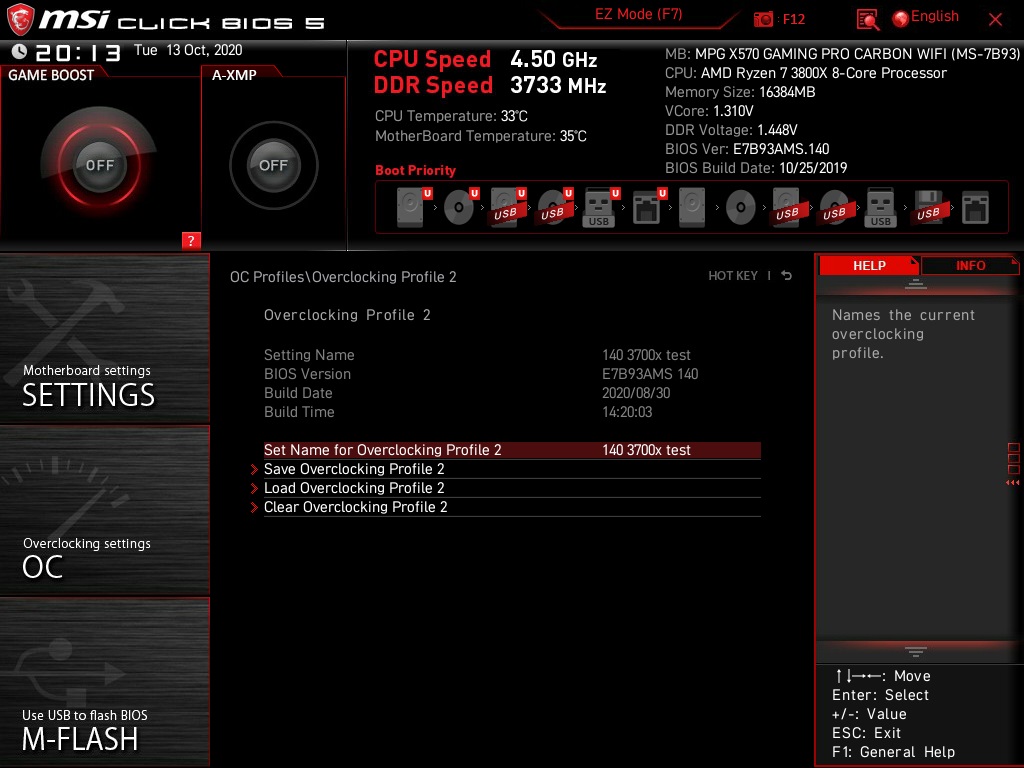Image resolution: width=1024 pixels, height=768 pixels.
Task: Click the clock icon beside the time
Action: (x=19, y=51)
